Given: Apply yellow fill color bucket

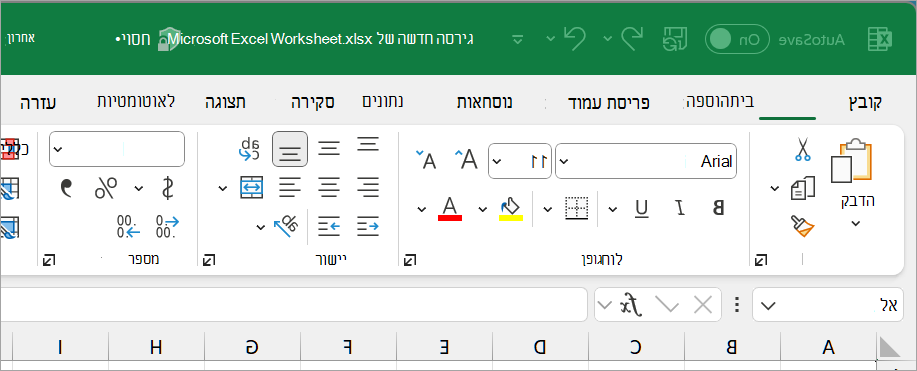Looking at the screenshot, I should tap(511, 208).
